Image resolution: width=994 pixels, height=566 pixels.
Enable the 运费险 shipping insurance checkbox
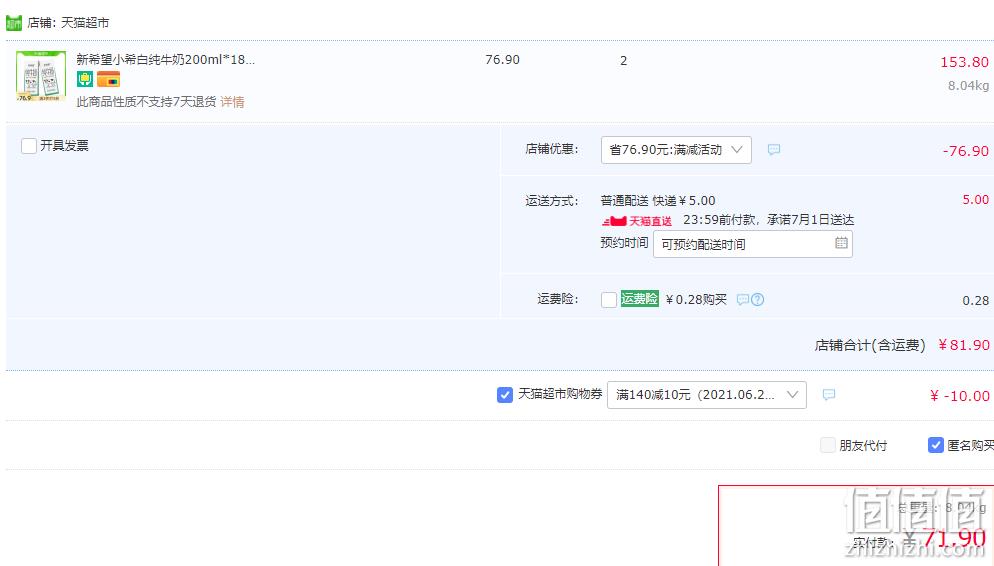(609, 300)
